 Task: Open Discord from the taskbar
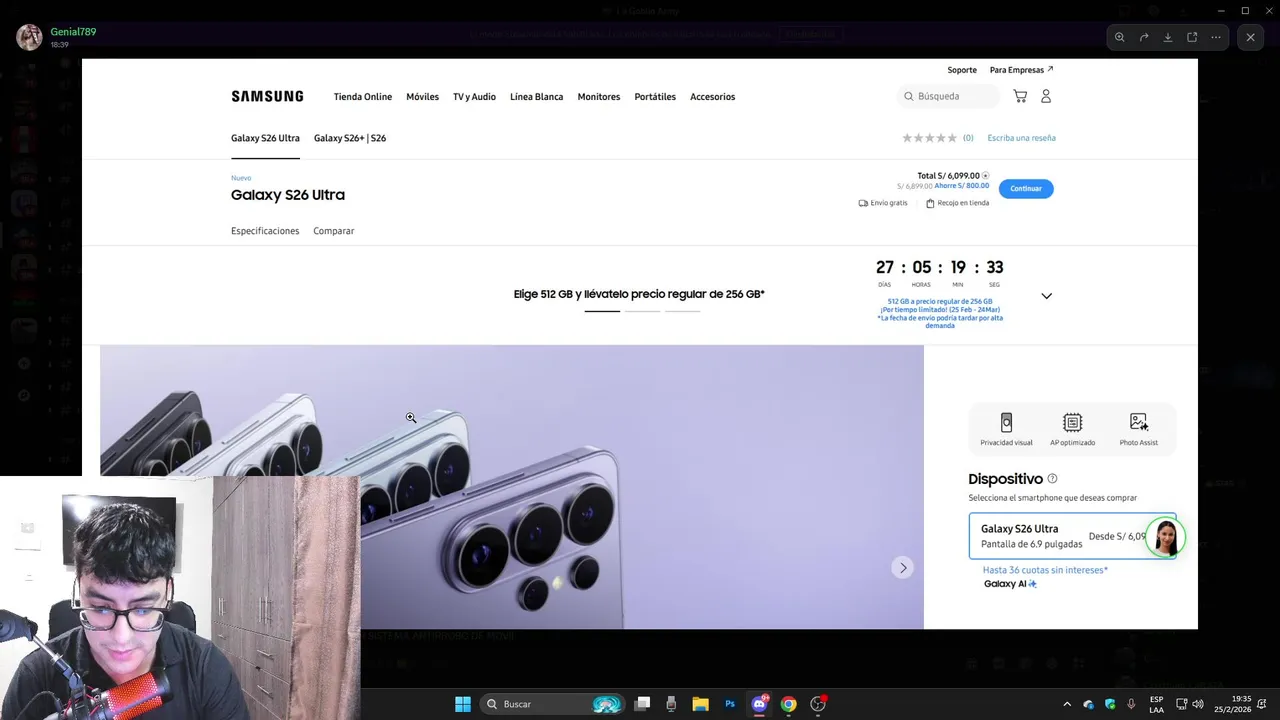[x=759, y=704]
